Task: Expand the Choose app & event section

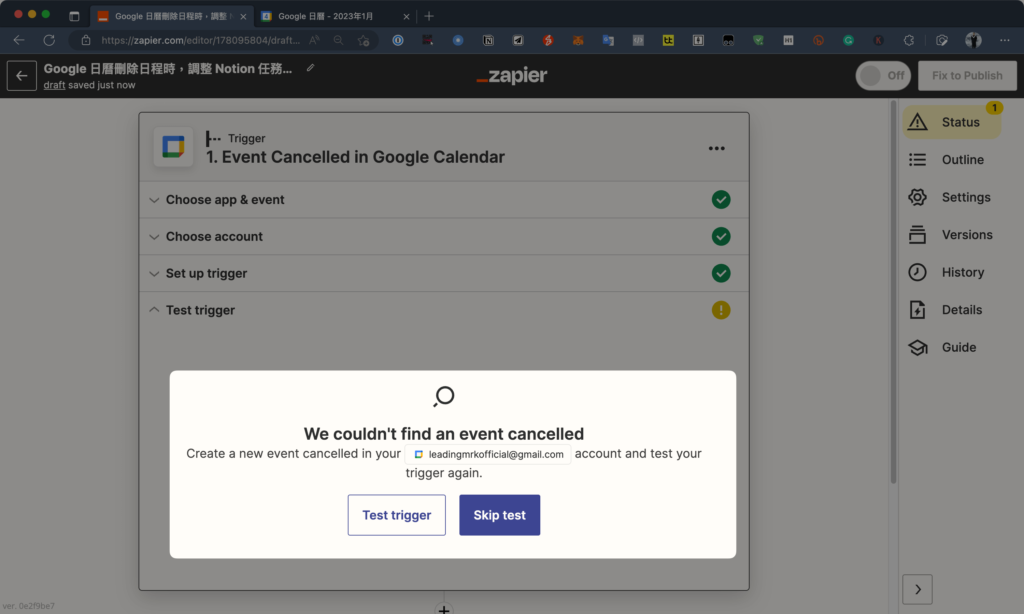Action: click(444, 199)
